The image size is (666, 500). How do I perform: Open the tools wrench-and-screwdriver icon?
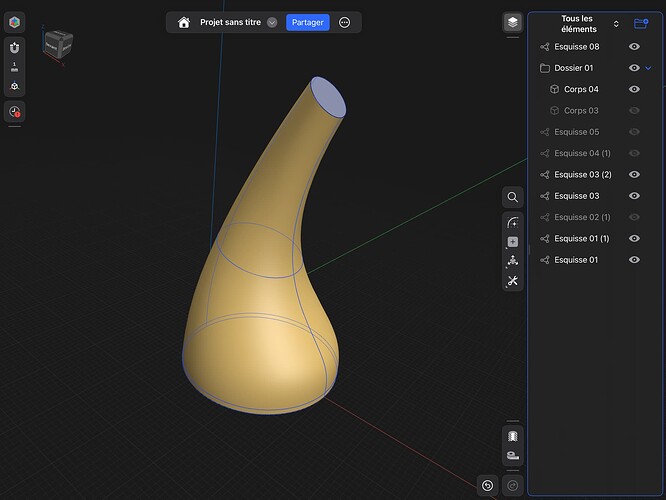click(x=513, y=281)
